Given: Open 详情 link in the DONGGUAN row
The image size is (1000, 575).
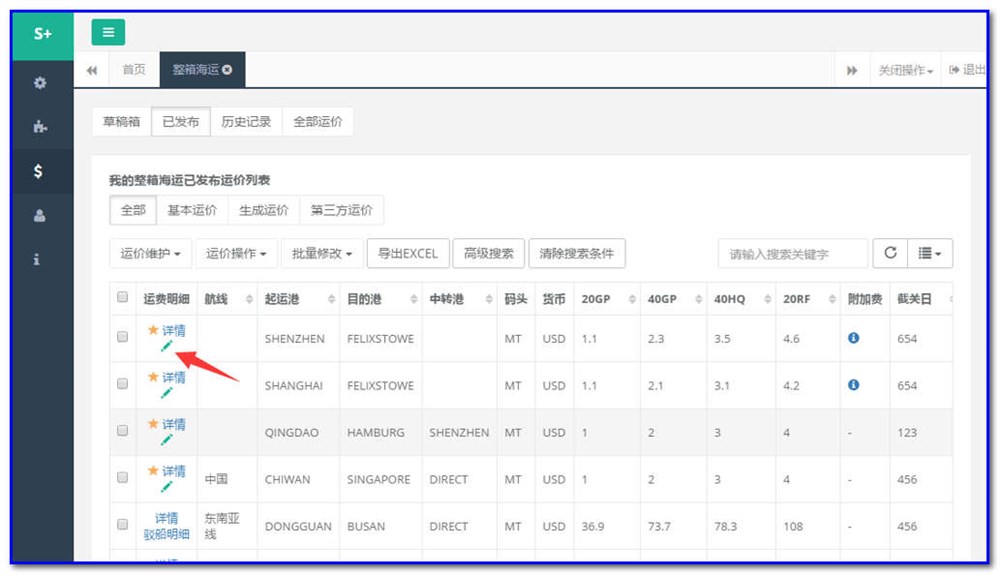Looking at the screenshot, I should tap(166, 518).
